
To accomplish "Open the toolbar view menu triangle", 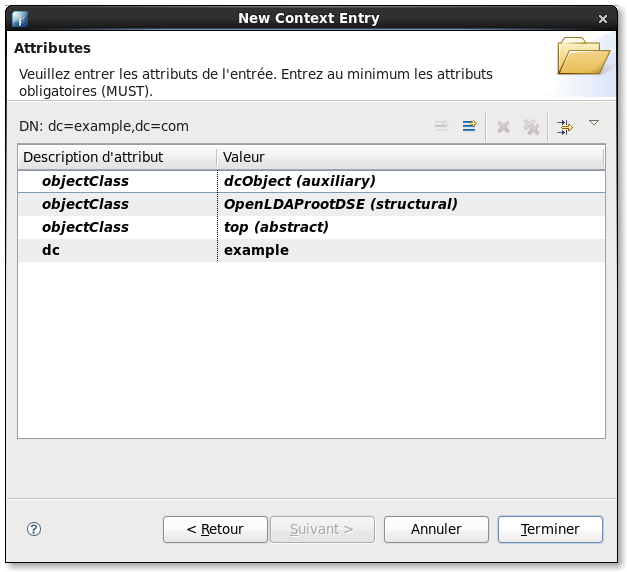I will (594, 123).
